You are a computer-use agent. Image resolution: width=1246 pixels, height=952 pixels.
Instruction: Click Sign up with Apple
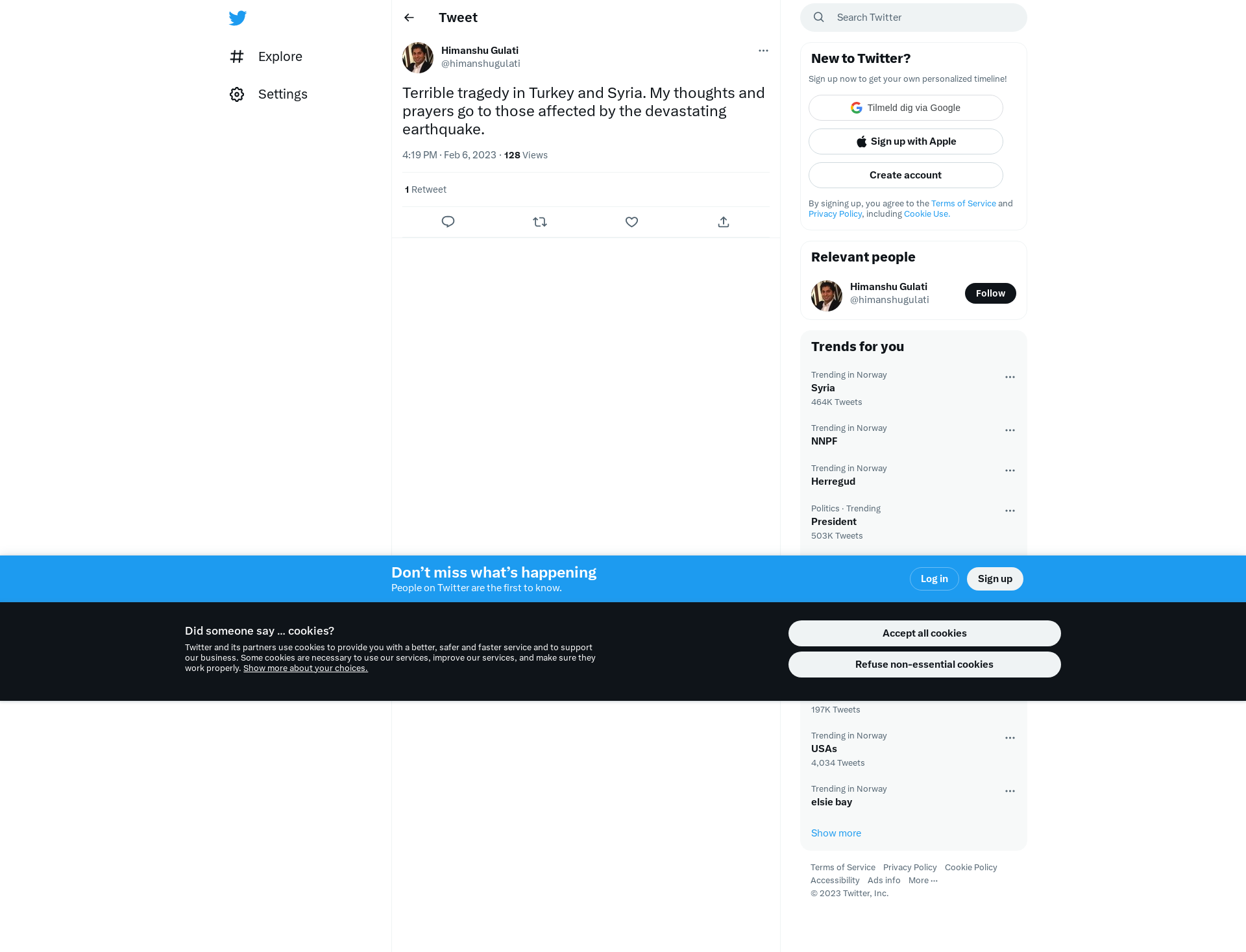coord(905,141)
